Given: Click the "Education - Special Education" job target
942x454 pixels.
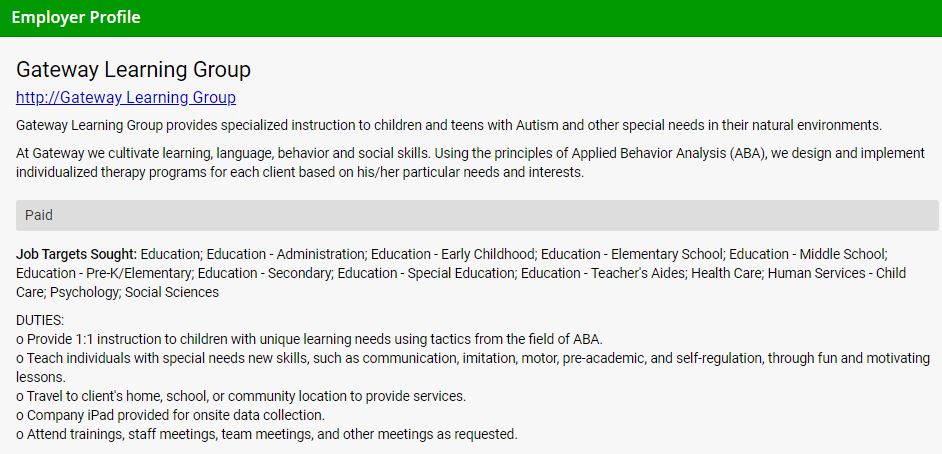Looking at the screenshot, I should [x=425, y=273].
